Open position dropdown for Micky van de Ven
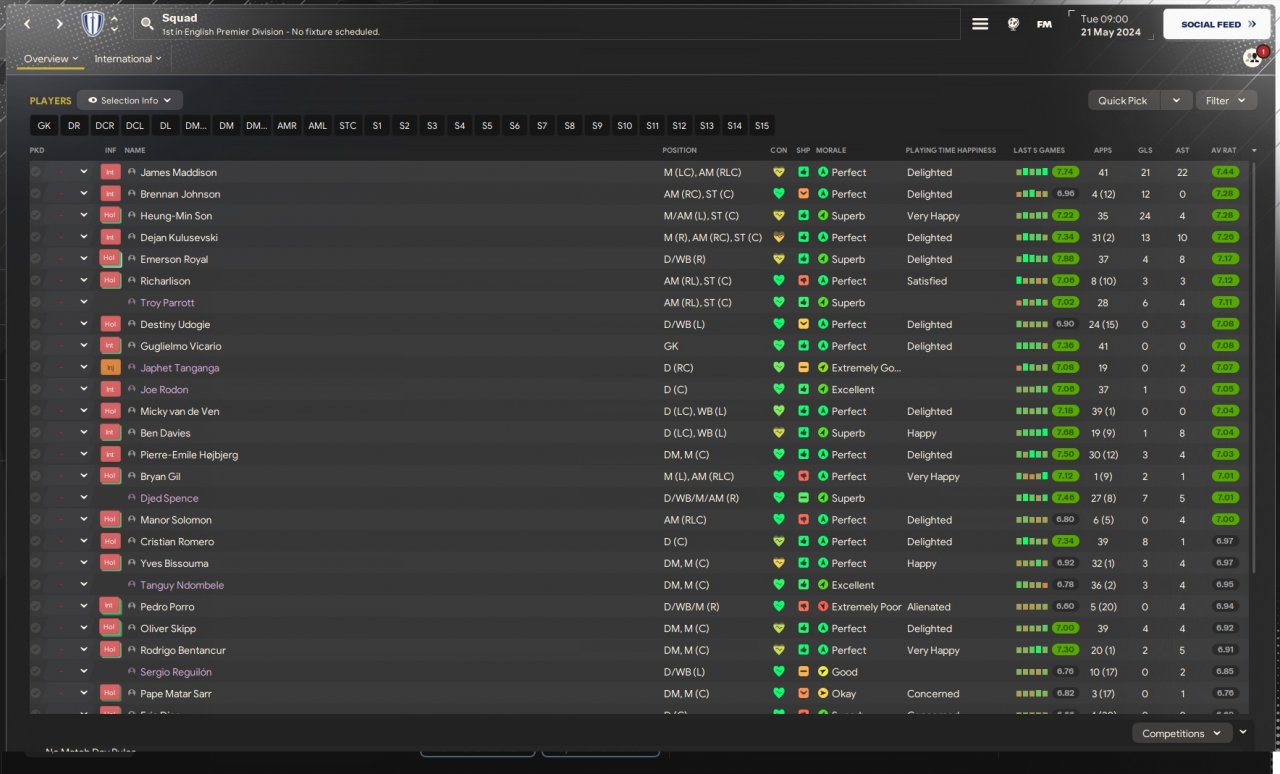 (x=84, y=411)
